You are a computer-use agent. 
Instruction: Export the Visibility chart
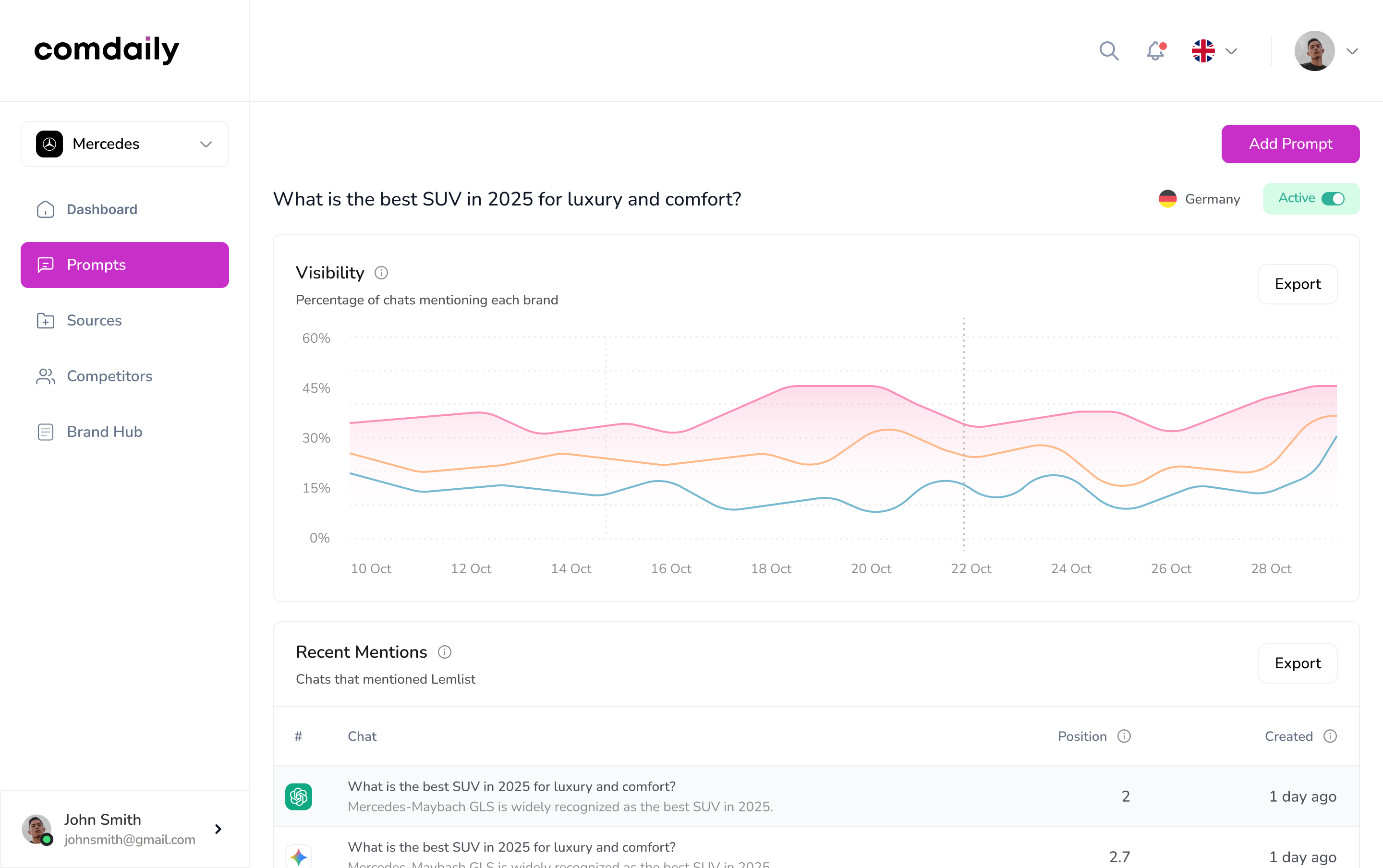click(x=1297, y=284)
